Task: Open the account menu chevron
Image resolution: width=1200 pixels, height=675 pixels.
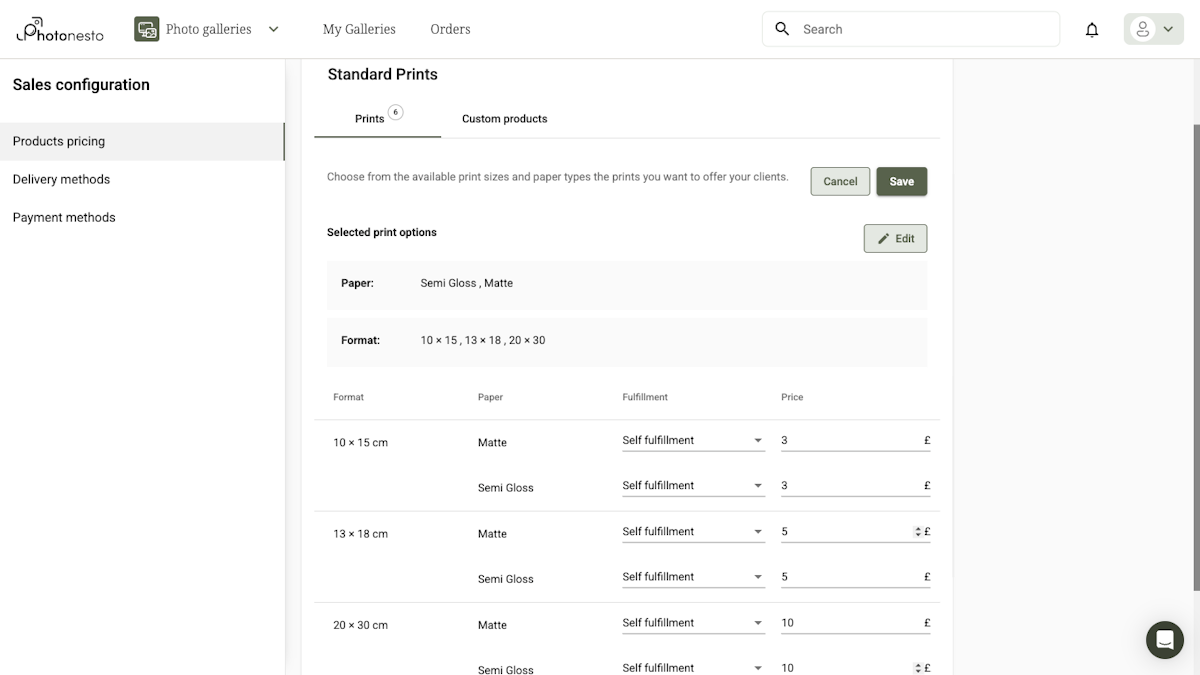Action: [1166, 29]
